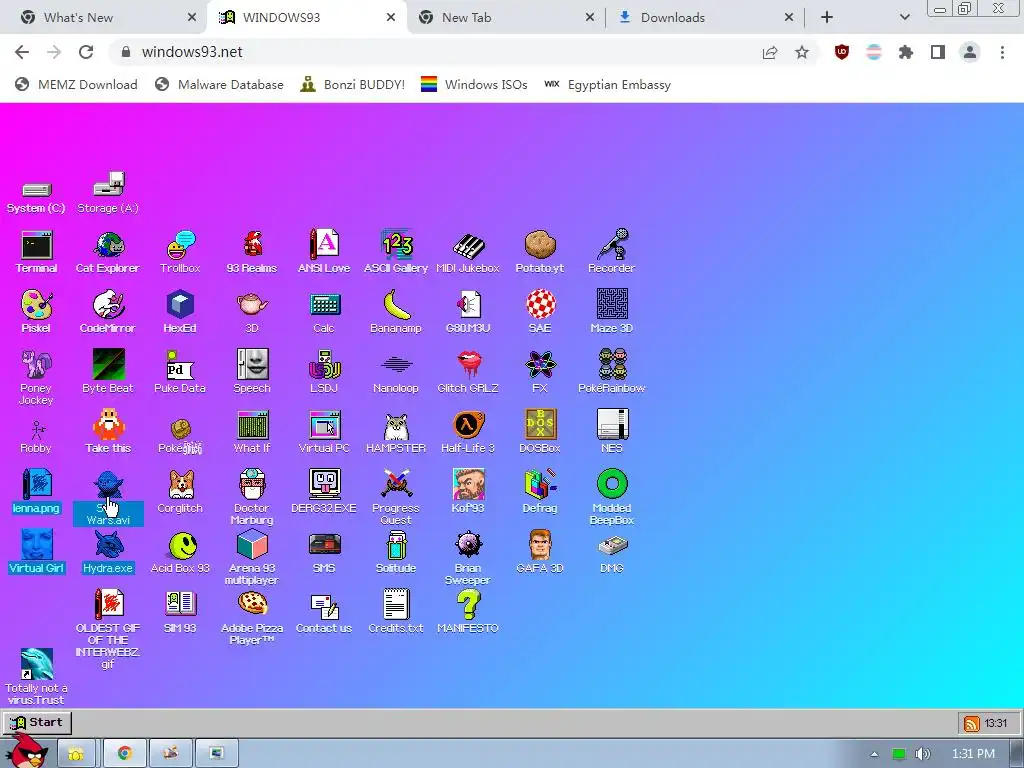Launch the Maze 3D icon
The width and height of the screenshot is (1024, 768).
tap(611, 312)
